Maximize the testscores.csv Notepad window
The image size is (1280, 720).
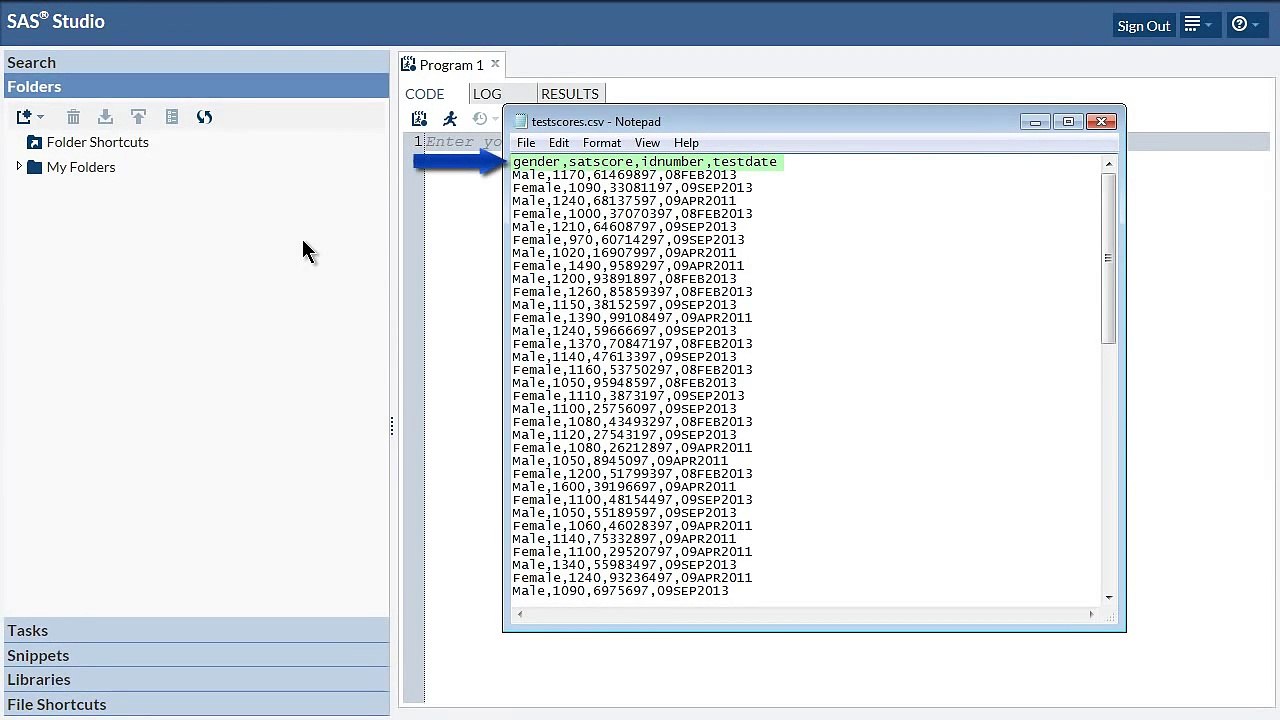(1067, 122)
